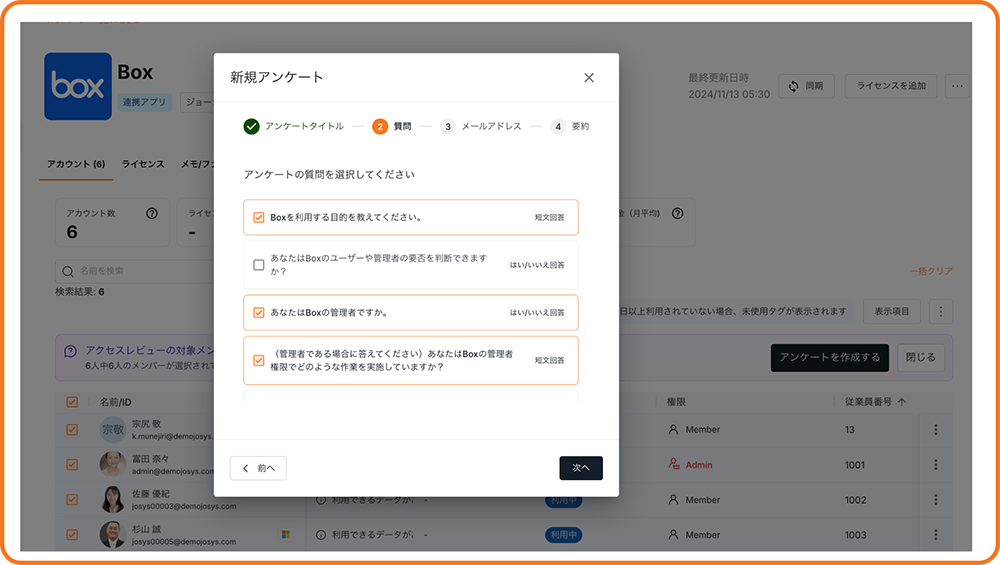This screenshot has height=565, width=1000.
Task: Click the 月平均 help question icon
Action: coord(677,214)
